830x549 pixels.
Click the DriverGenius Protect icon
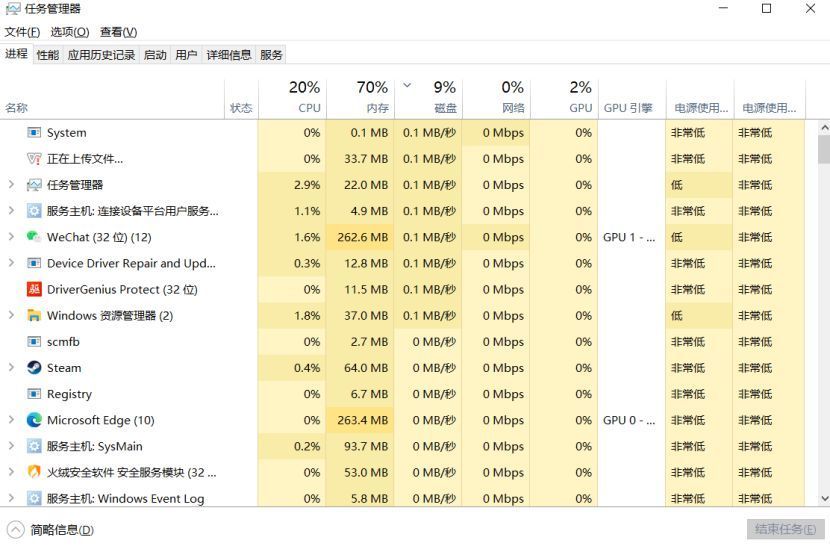(34, 290)
